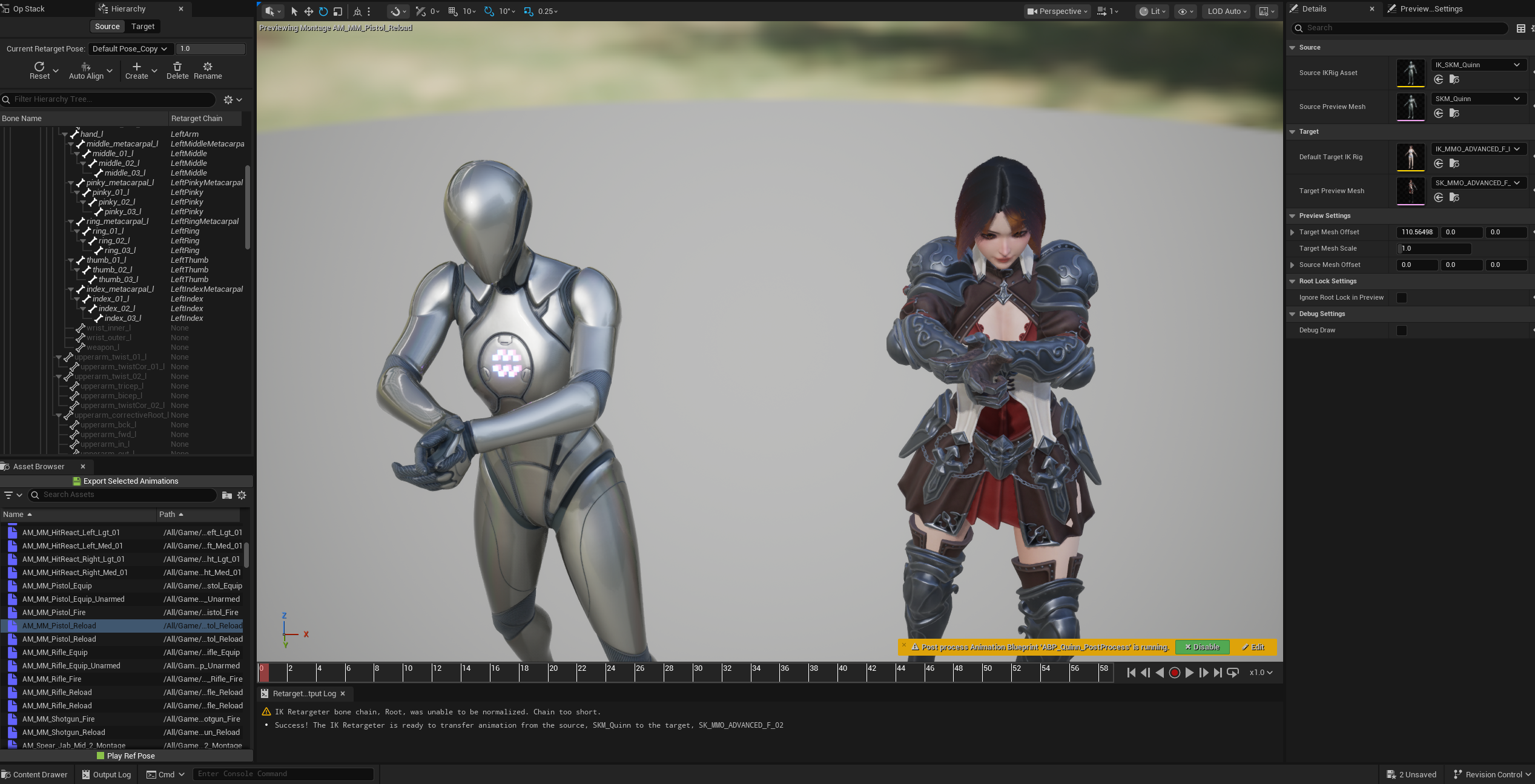Switch to the Target hierarchy tab
The width and height of the screenshot is (1535, 784).
[143, 27]
